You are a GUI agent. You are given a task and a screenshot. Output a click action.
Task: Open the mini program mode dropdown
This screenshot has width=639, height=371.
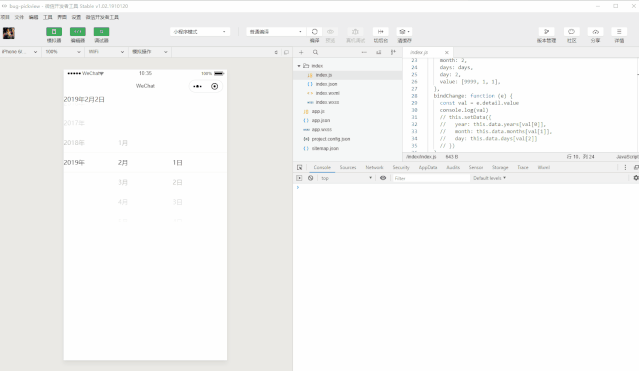coord(200,32)
